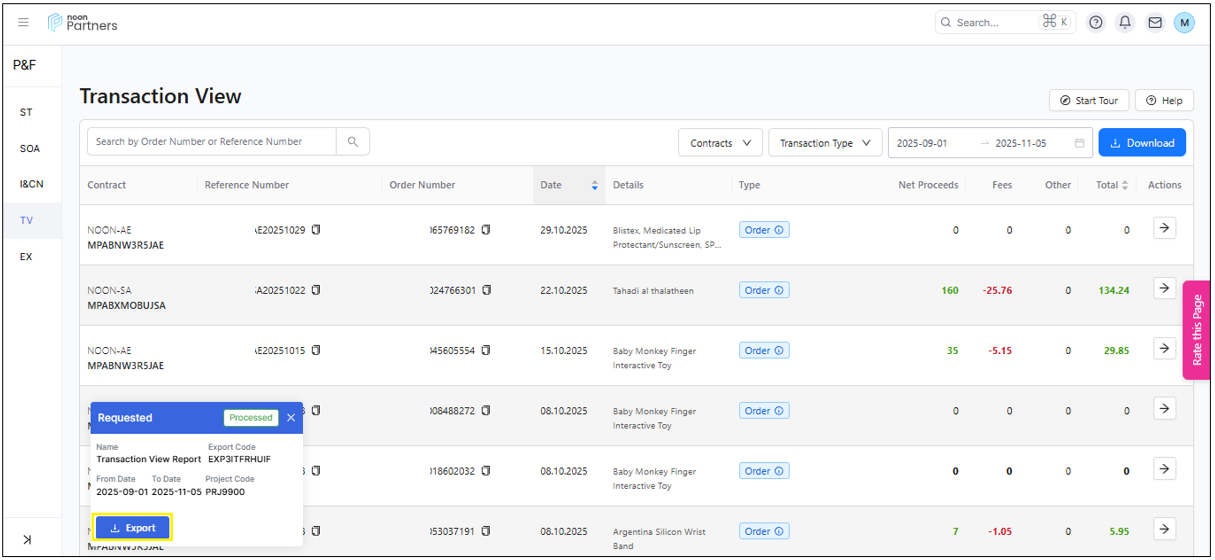
Task: Open the mail envelope icon
Action: coord(1155,22)
